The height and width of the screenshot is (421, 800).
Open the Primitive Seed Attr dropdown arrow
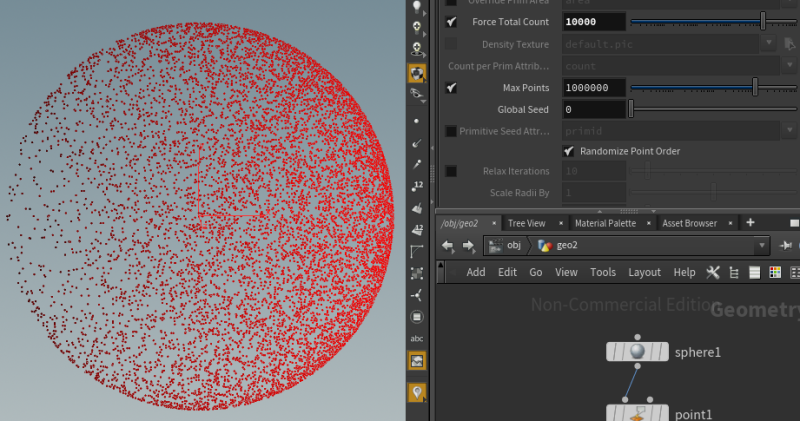coord(790,131)
